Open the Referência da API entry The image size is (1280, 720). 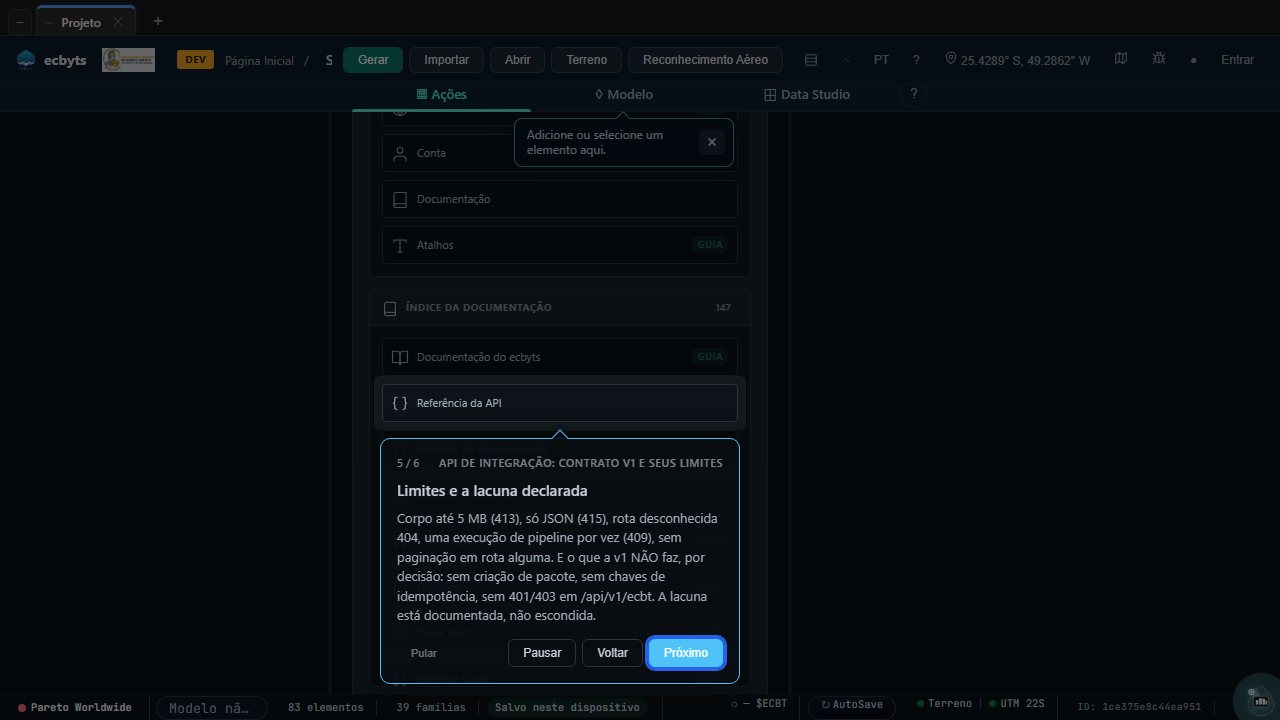[x=559, y=403]
